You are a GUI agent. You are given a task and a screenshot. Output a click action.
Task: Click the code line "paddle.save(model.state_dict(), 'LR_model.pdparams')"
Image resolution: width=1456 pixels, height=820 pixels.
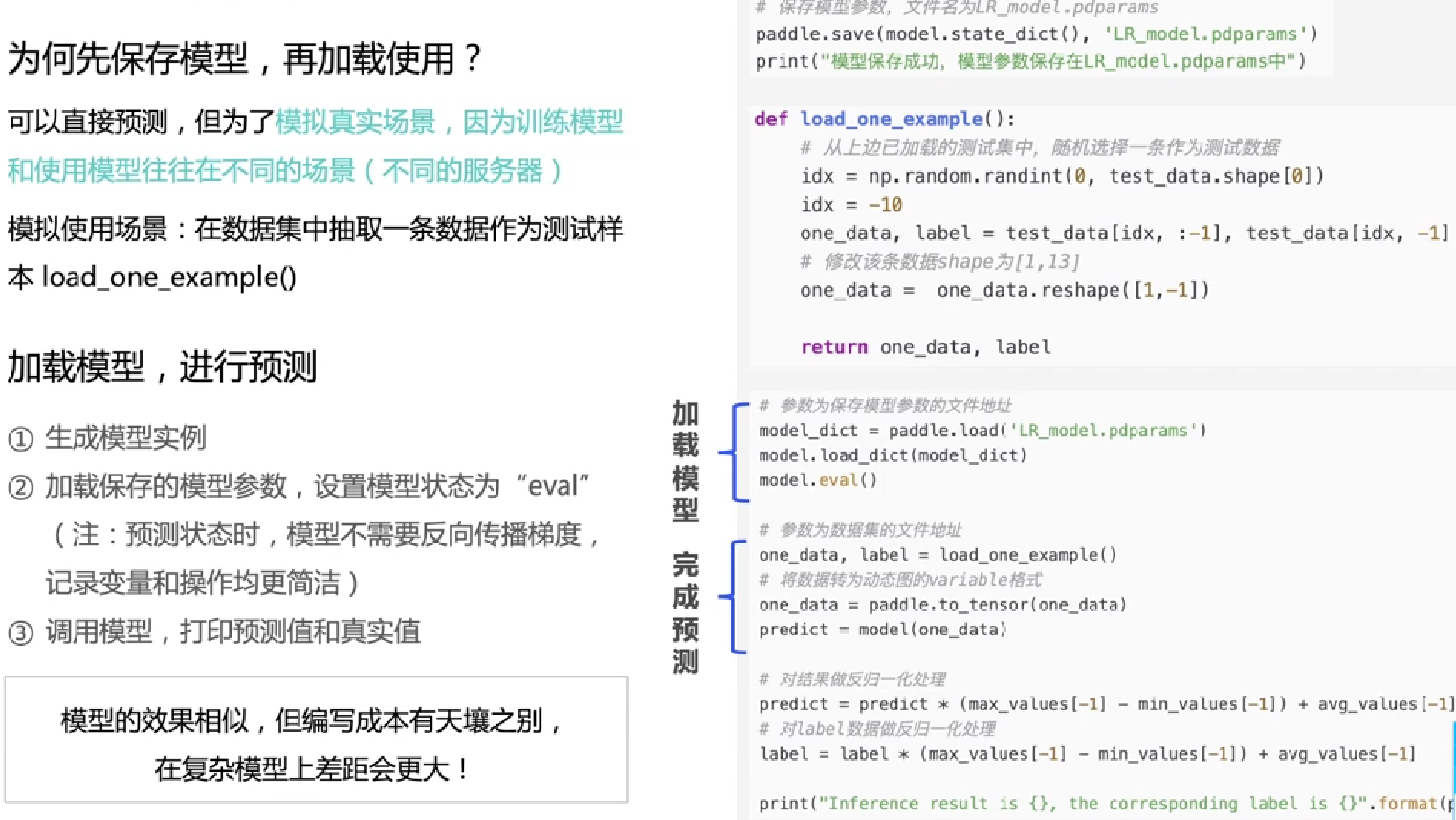[1037, 34]
